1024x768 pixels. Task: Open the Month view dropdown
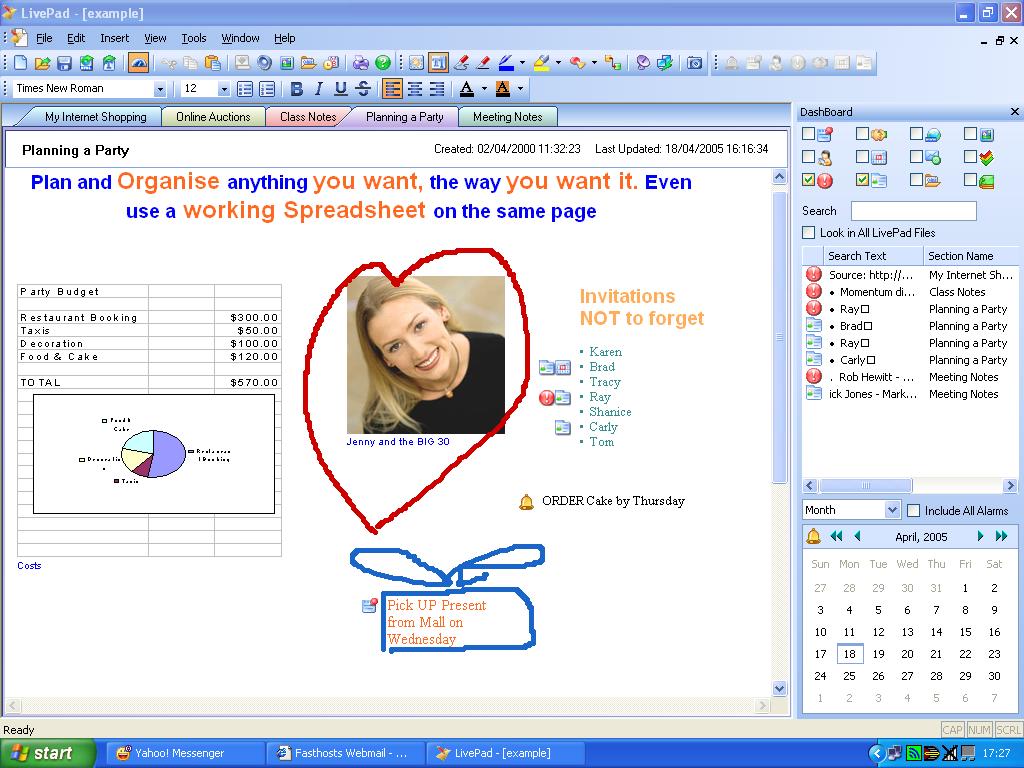coord(892,510)
